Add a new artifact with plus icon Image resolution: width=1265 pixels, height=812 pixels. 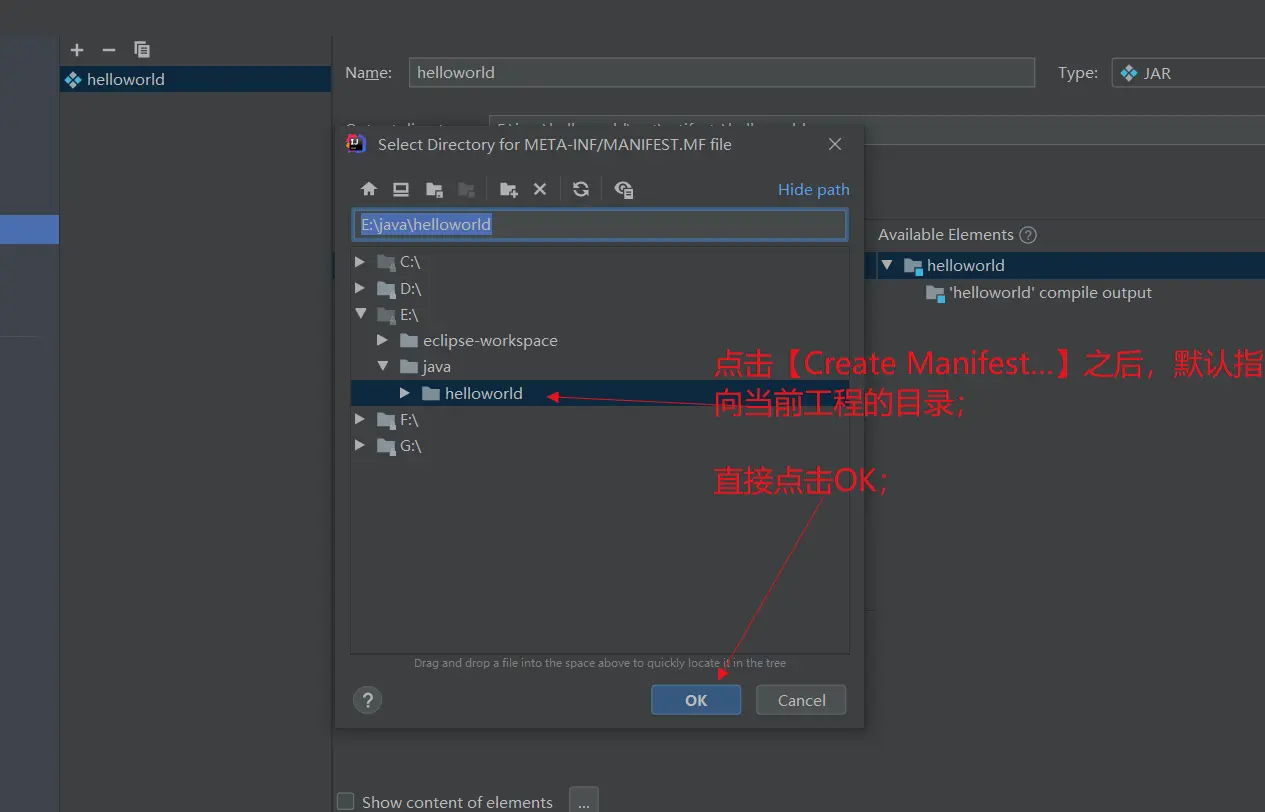coord(77,49)
